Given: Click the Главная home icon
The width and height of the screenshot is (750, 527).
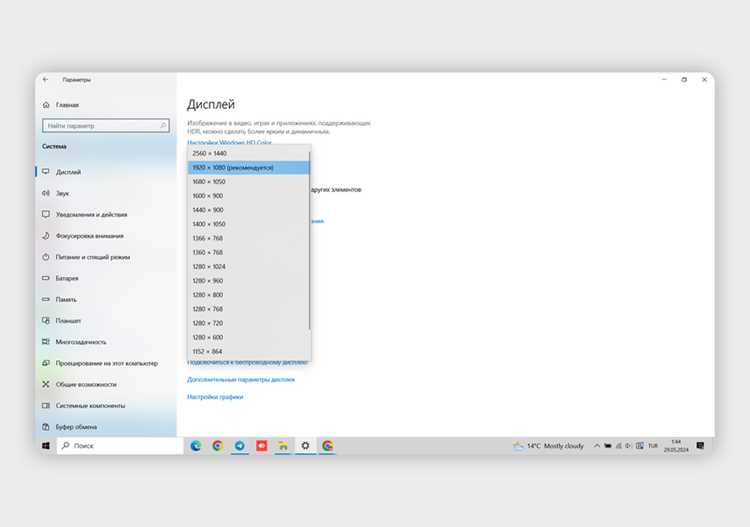Looking at the screenshot, I should [46, 105].
